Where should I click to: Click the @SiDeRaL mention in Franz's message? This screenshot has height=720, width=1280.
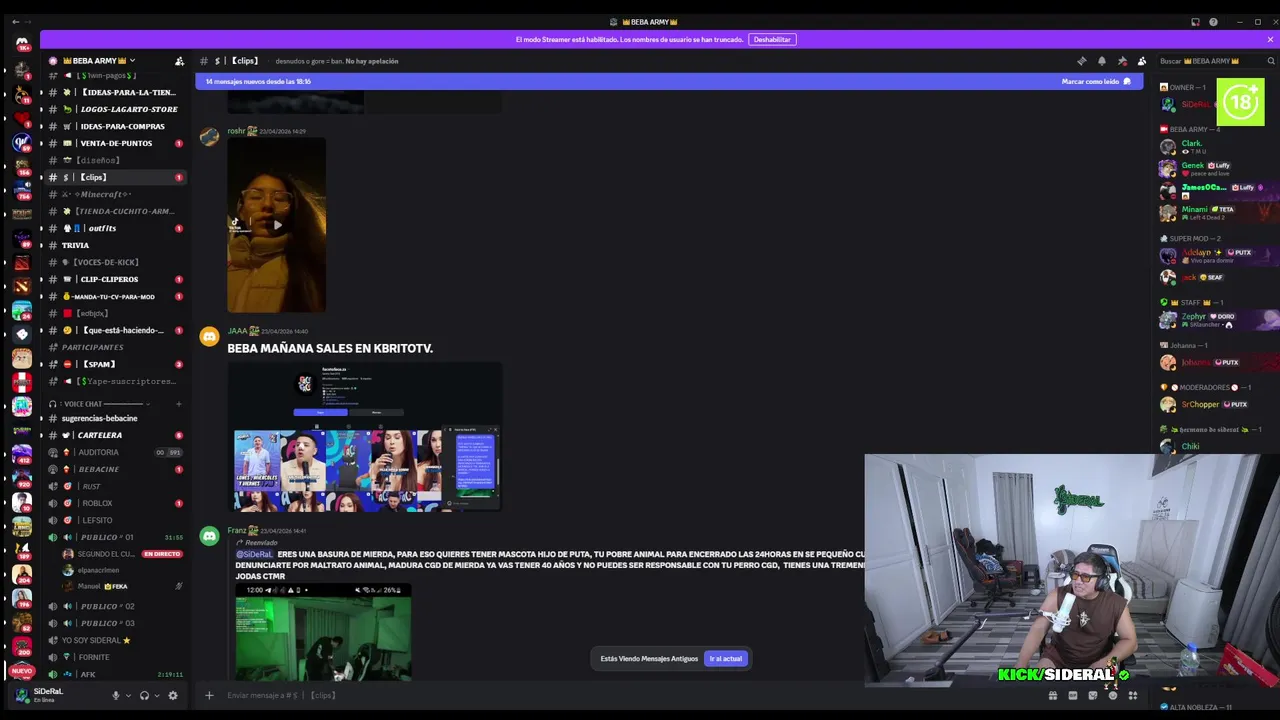[254, 554]
